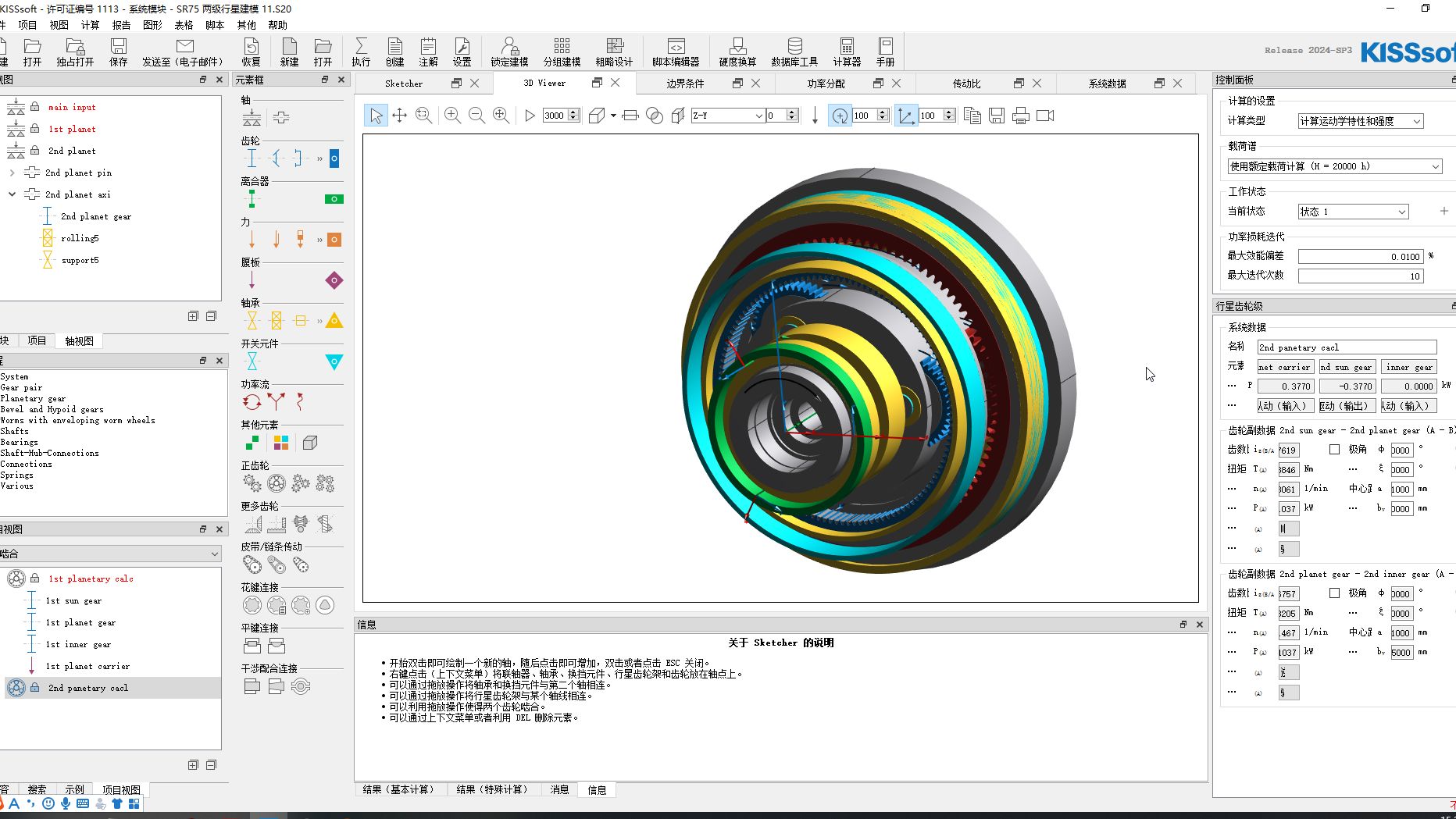
Task: Switch to 结果（基本计算） tab
Action: pyautogui.click(x=398, y=789)
